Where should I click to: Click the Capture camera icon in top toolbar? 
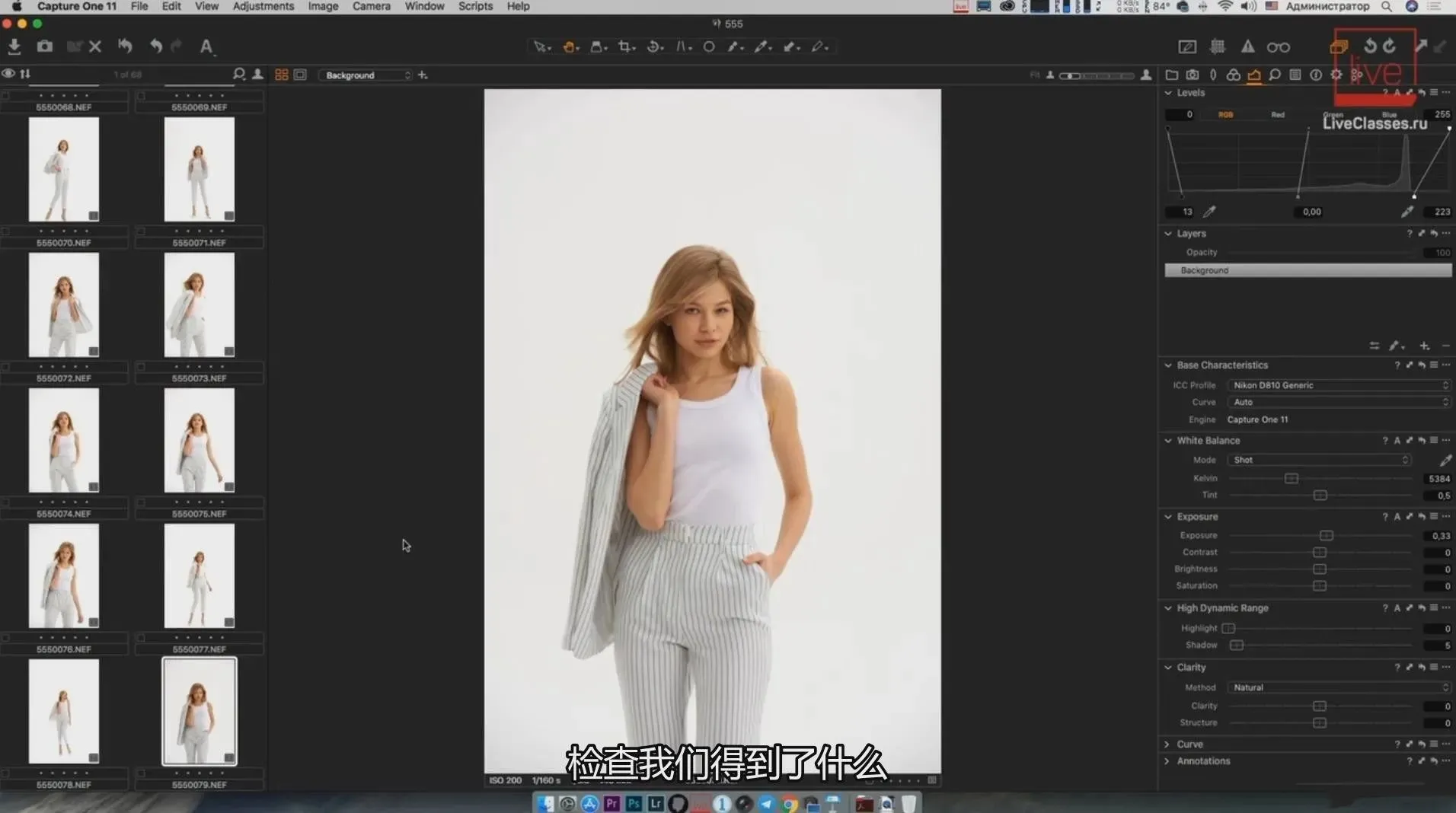click(45, 46)
